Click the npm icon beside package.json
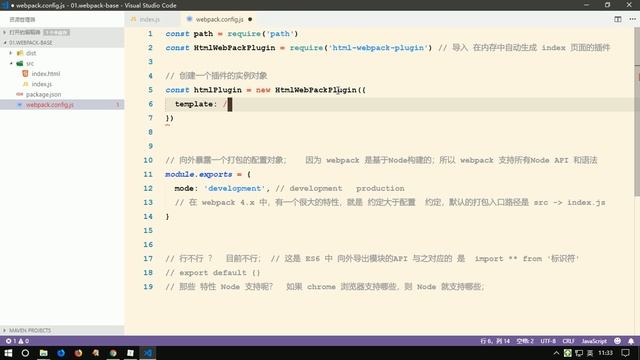640x360 pixels. coord(20,94)
